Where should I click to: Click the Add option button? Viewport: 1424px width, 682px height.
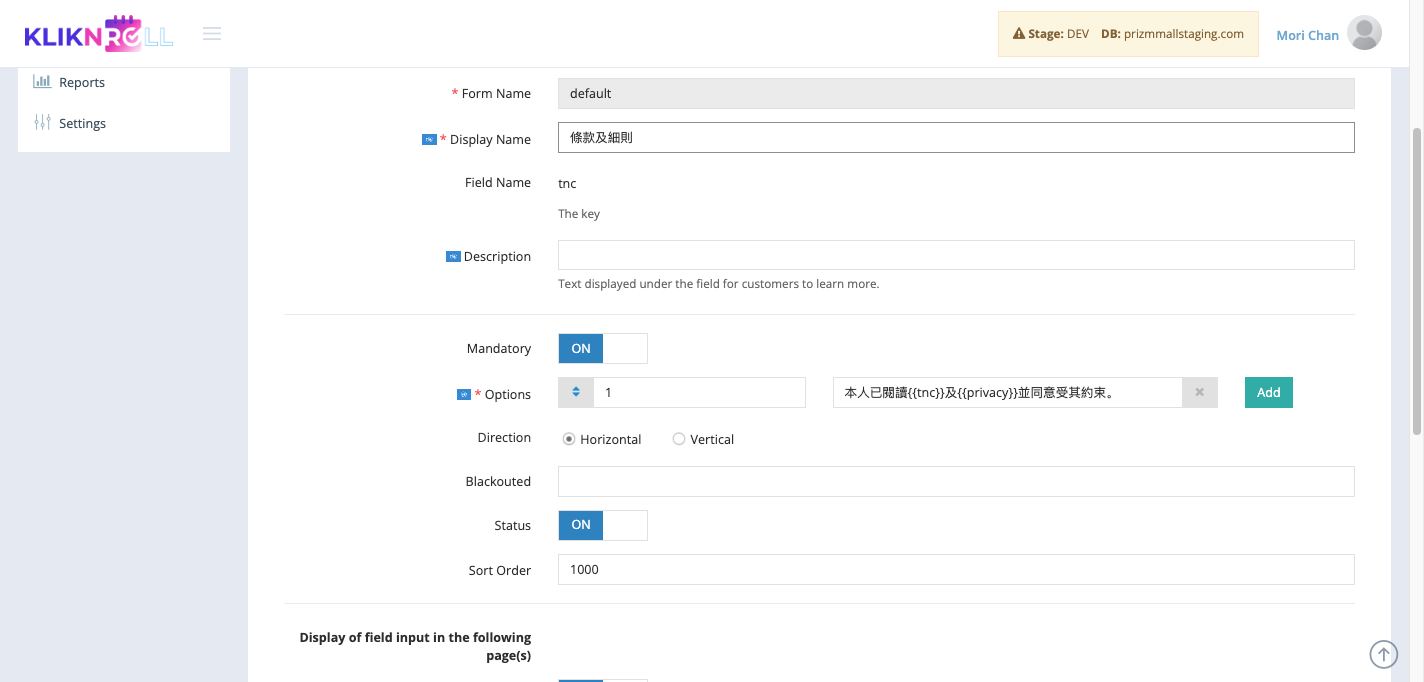[1269, 392]
